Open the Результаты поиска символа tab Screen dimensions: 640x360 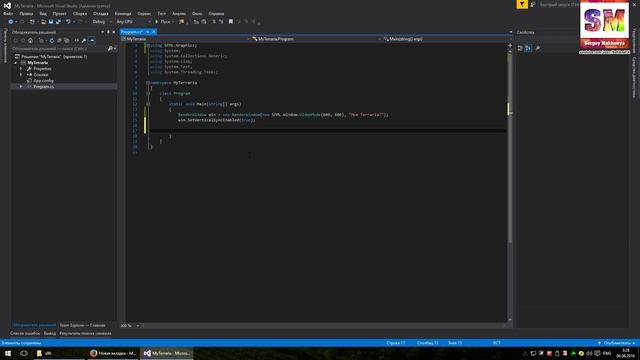85,333
